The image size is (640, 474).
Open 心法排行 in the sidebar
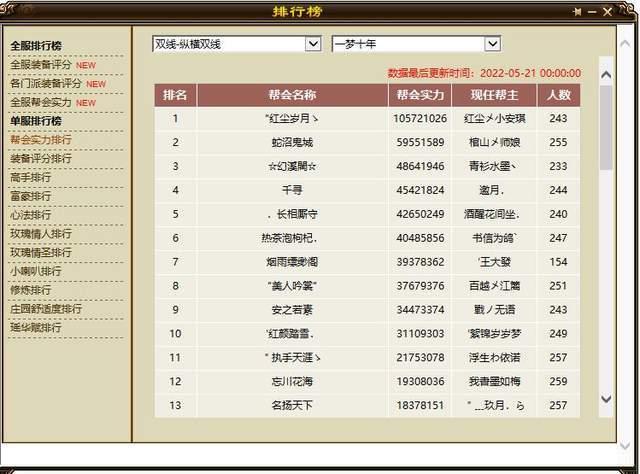(31, 215)
